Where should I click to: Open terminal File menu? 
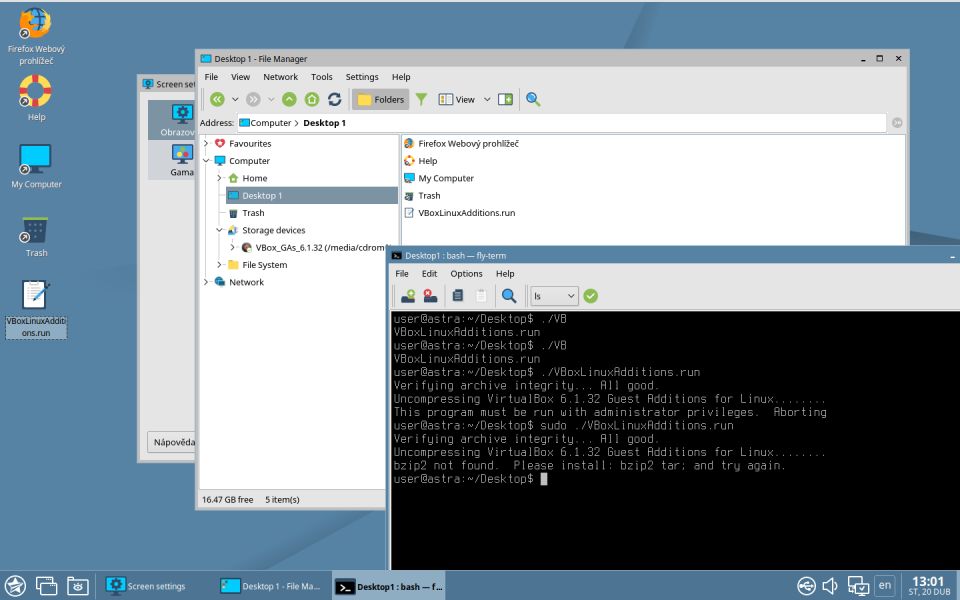[402, 274]
